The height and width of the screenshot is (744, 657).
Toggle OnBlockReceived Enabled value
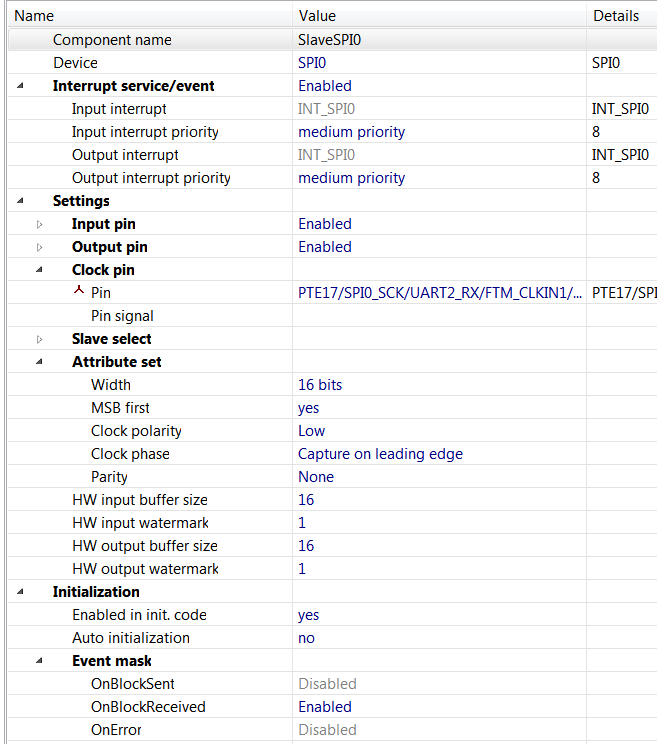325,707
